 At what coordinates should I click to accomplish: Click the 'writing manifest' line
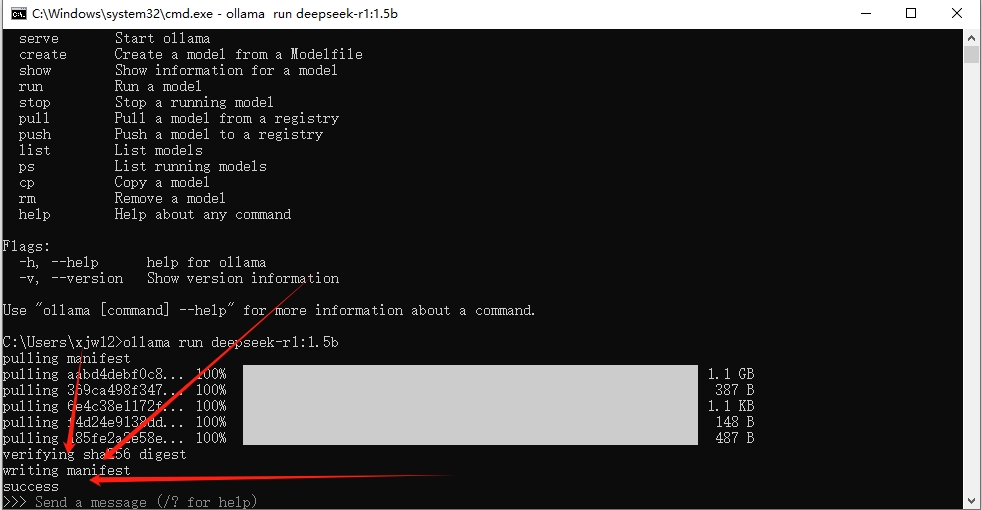coord(66,471)
